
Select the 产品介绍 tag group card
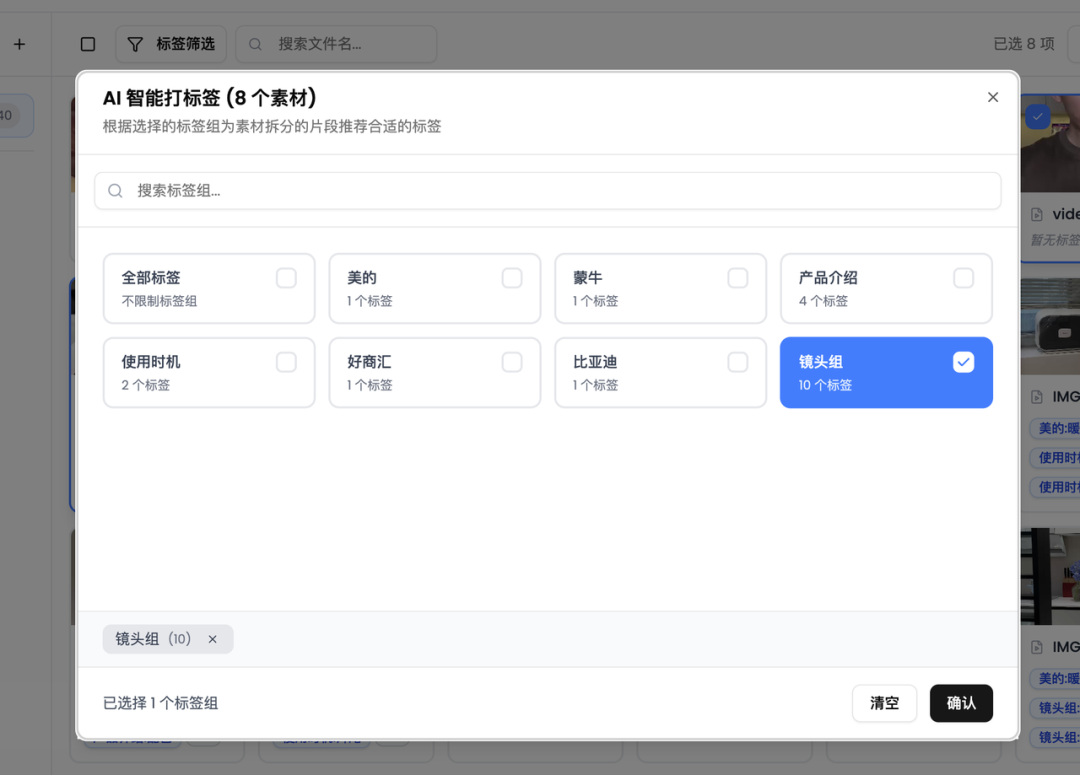(x=886, y=288)
